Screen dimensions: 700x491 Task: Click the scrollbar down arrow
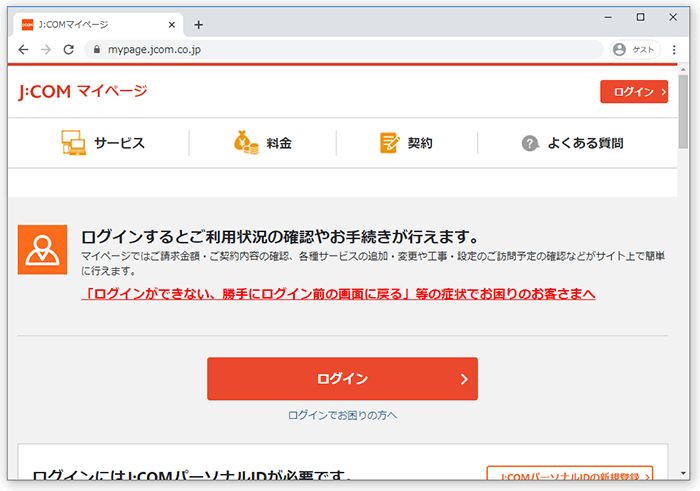[x=683, y=473]
